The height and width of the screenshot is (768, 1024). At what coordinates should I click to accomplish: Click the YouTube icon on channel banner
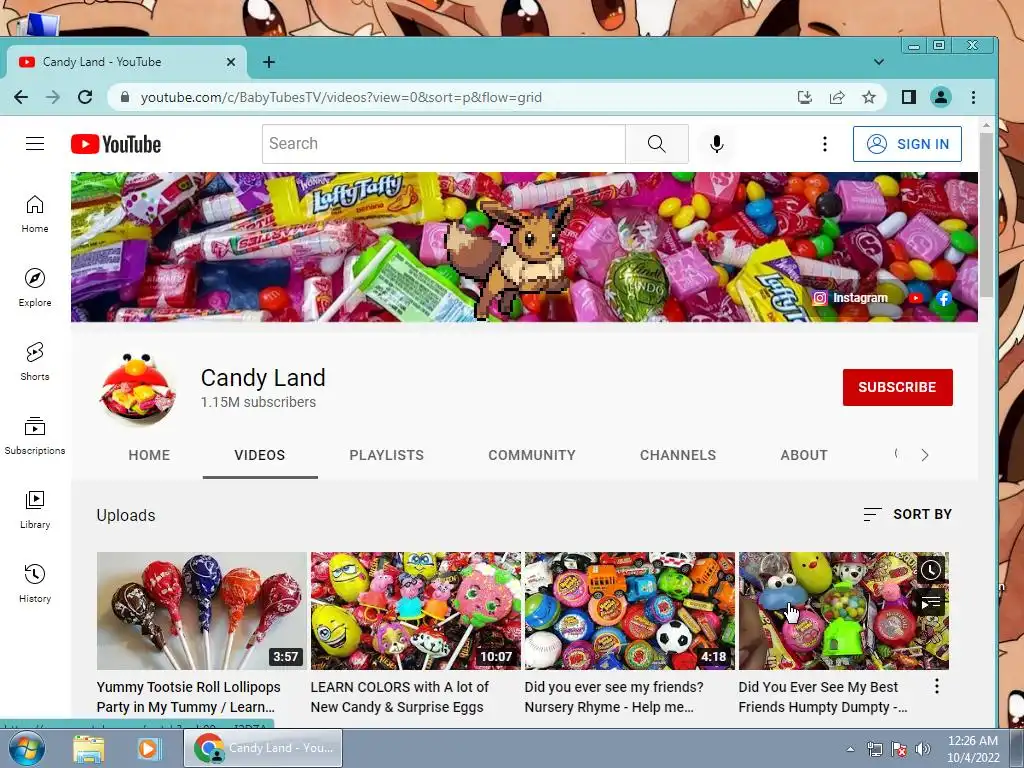click(916, 298)
